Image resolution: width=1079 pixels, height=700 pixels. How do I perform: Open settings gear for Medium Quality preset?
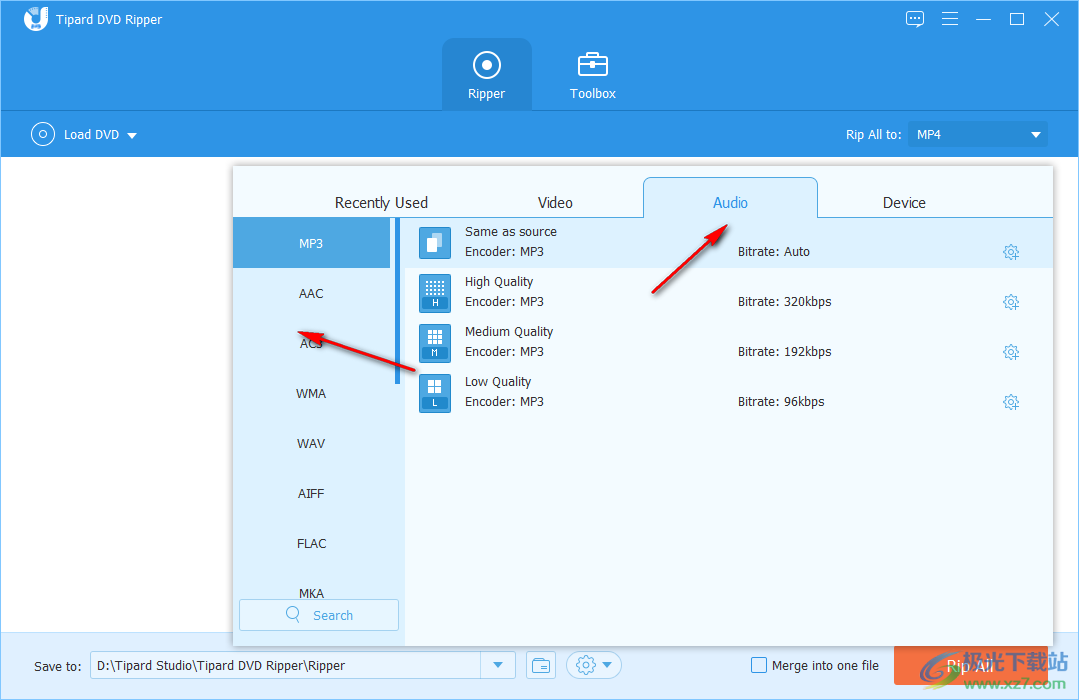point(1010,352)
